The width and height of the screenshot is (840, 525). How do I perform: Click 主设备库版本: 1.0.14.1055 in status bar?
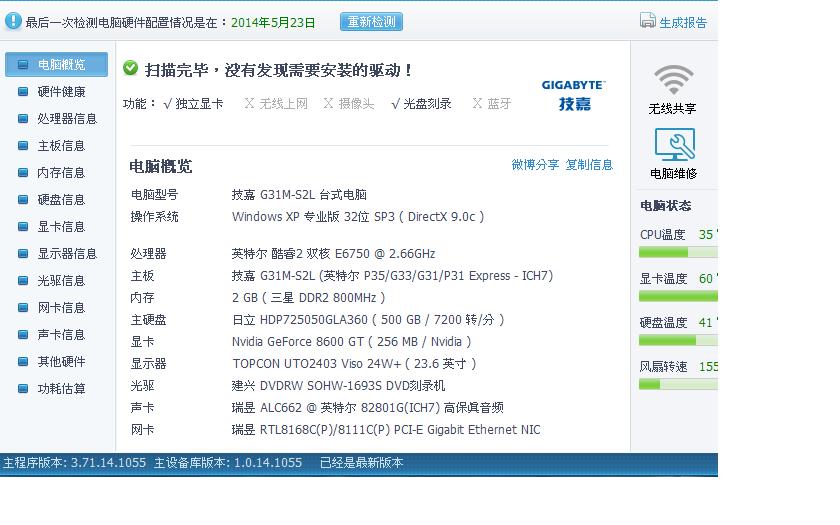[x=228, y=462]
